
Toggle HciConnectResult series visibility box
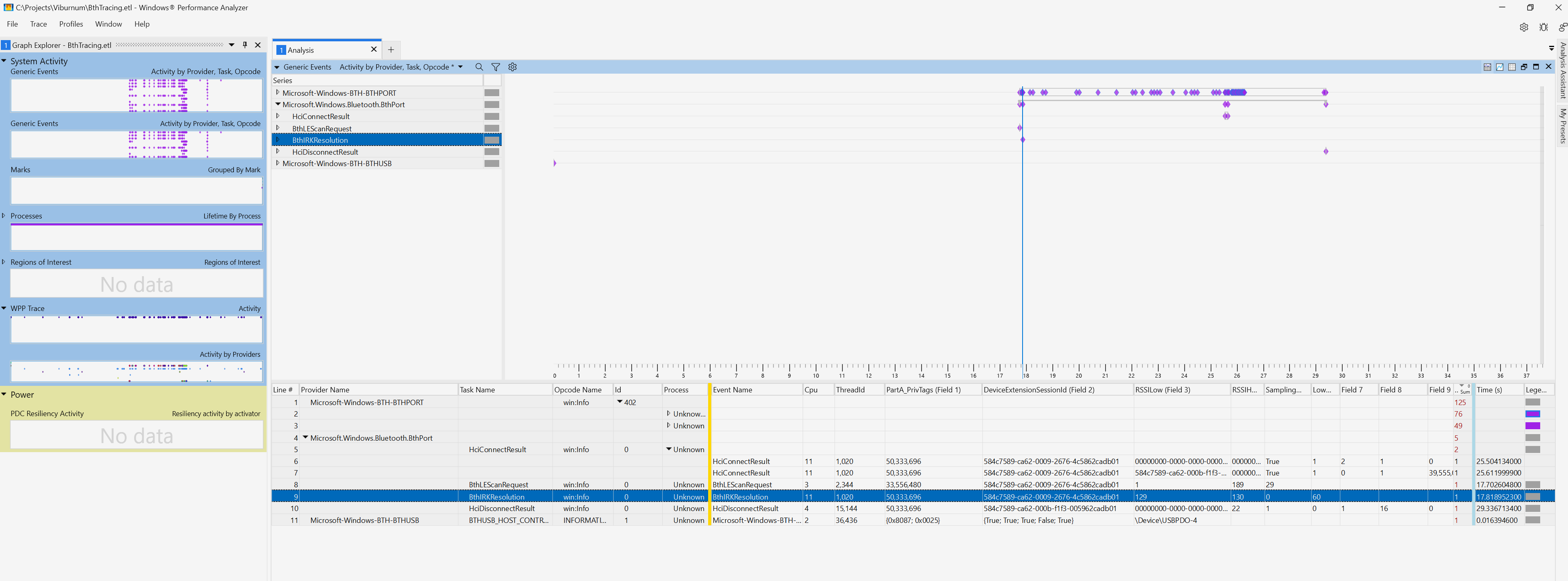click(x=491, y=116)
